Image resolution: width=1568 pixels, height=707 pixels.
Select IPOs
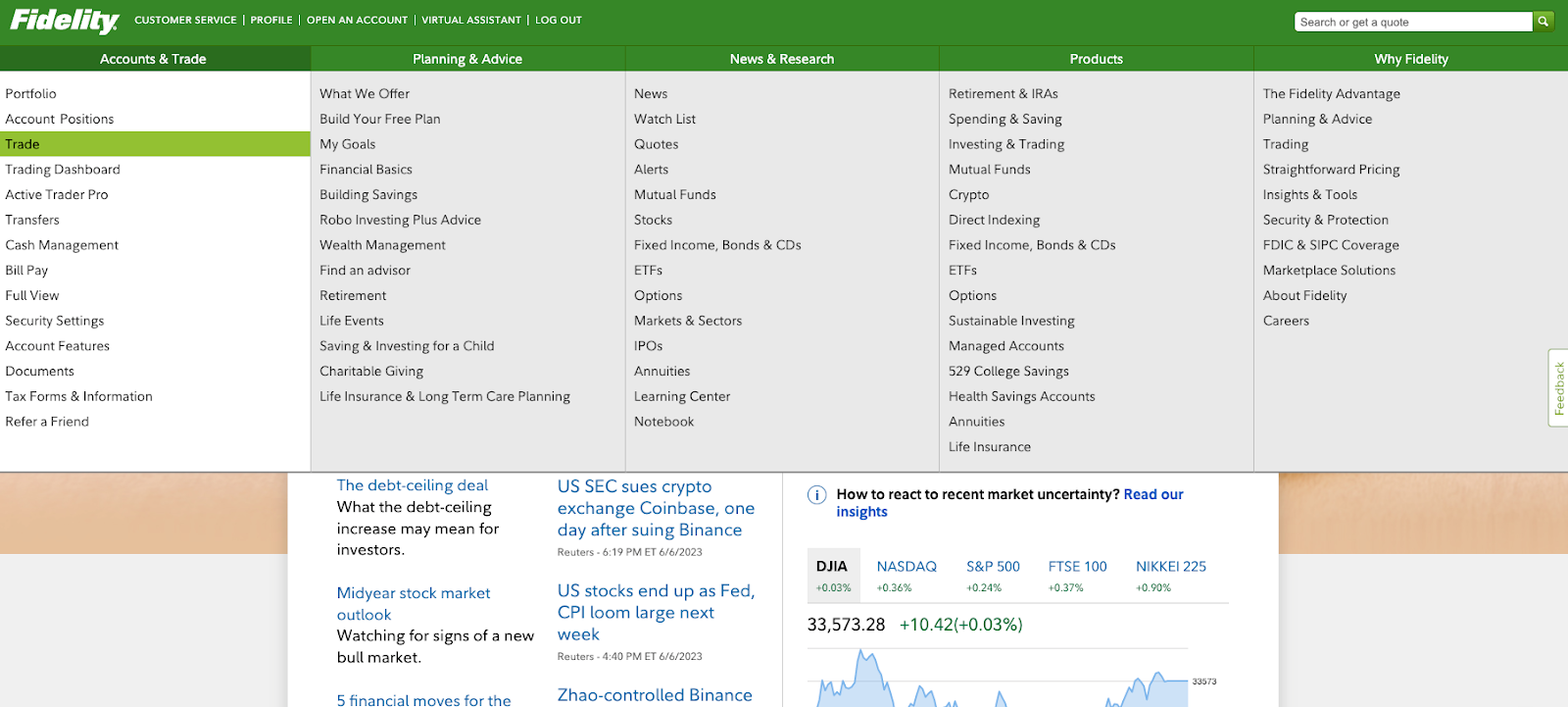[649, 346]
